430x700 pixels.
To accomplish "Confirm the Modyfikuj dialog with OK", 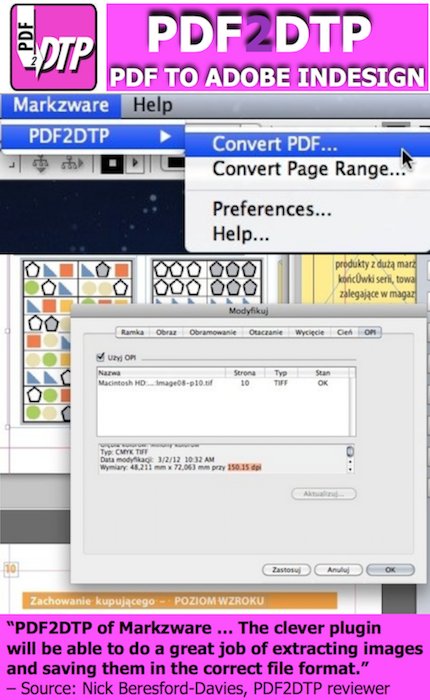I will coord(390,570).
